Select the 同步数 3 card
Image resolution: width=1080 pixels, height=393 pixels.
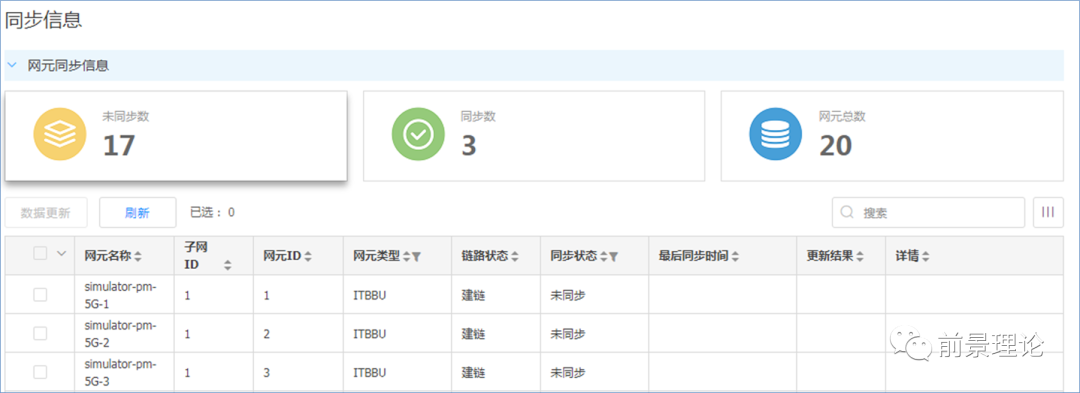click(x=534, y=136)
